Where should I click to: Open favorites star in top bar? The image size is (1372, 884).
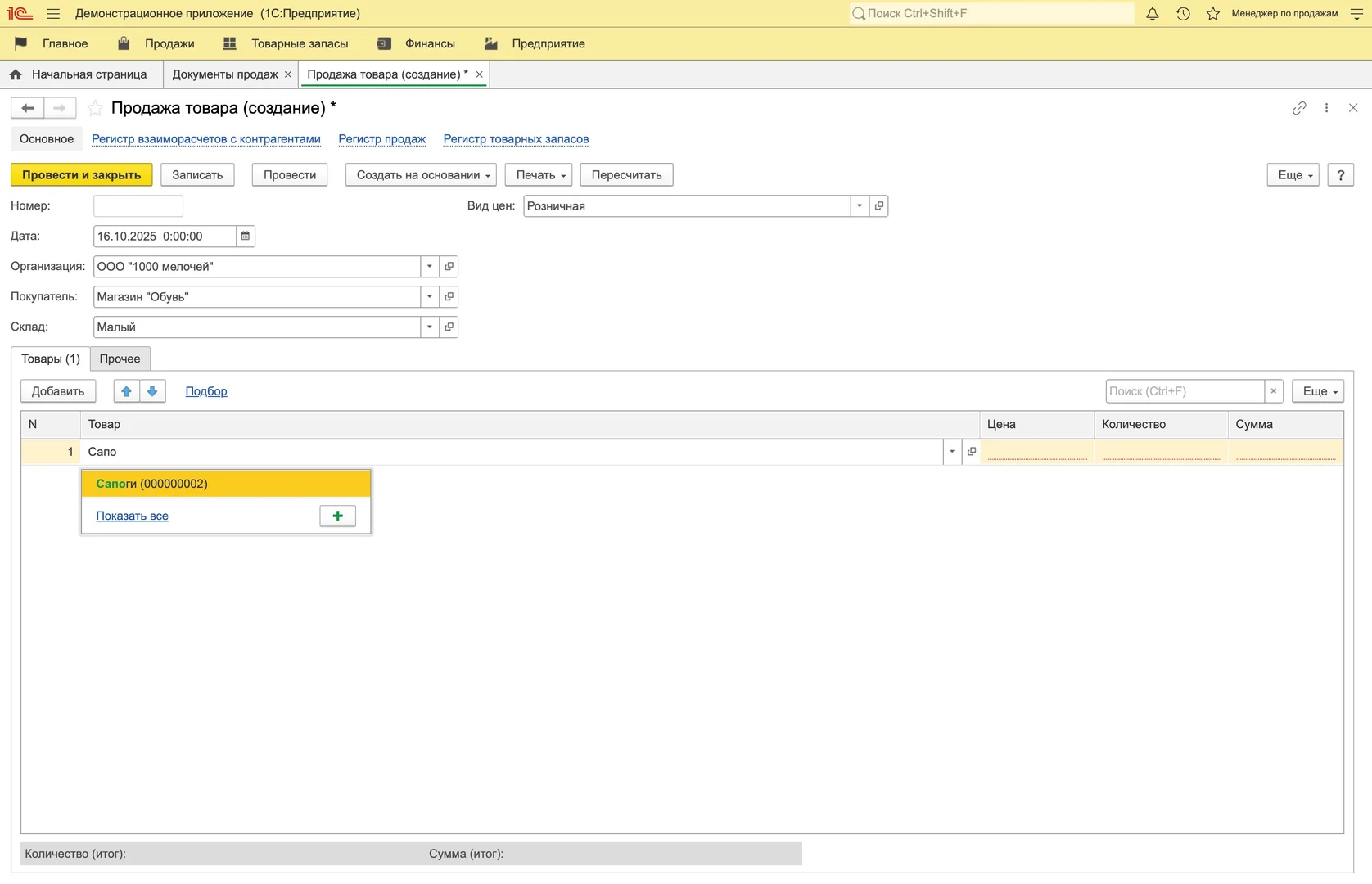click(1213, 14)
